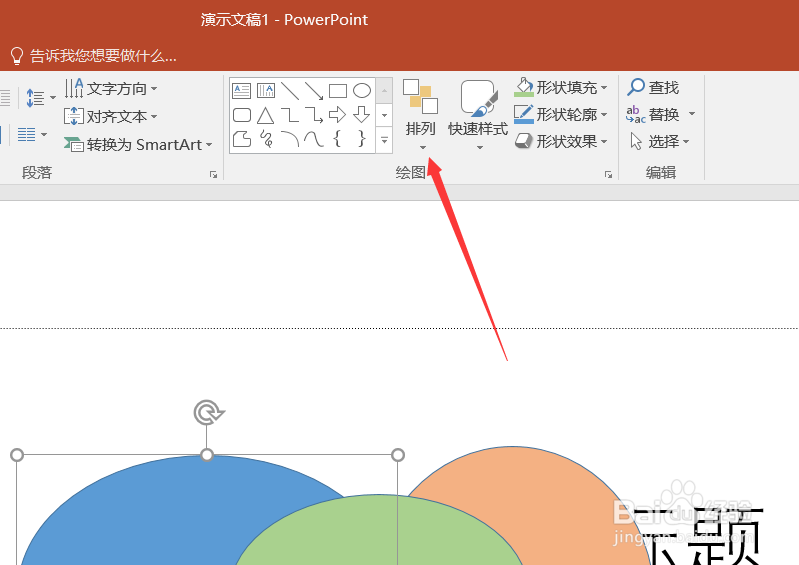Expand the full shapes gallery
Image resolution: width=799 pixels, height=565 pixels.
(385, 140)
